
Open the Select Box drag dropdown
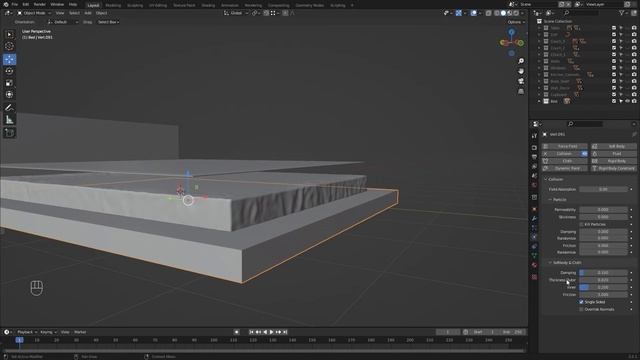pos(108,22)
